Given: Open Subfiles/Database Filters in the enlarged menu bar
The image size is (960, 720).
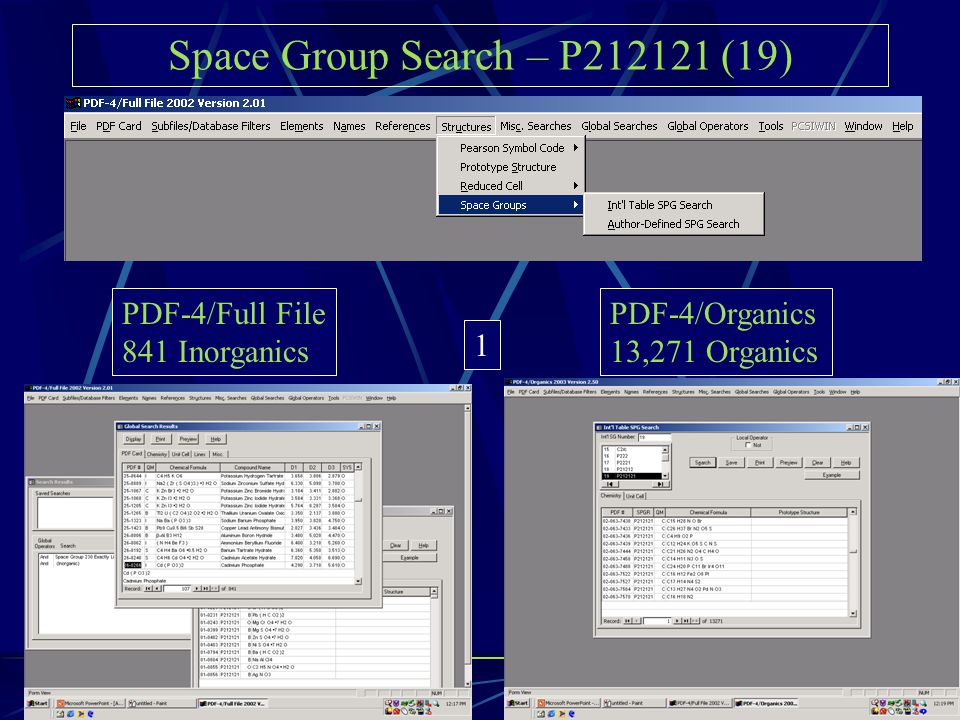Looking at the screenshot, I should coord(211,126).
